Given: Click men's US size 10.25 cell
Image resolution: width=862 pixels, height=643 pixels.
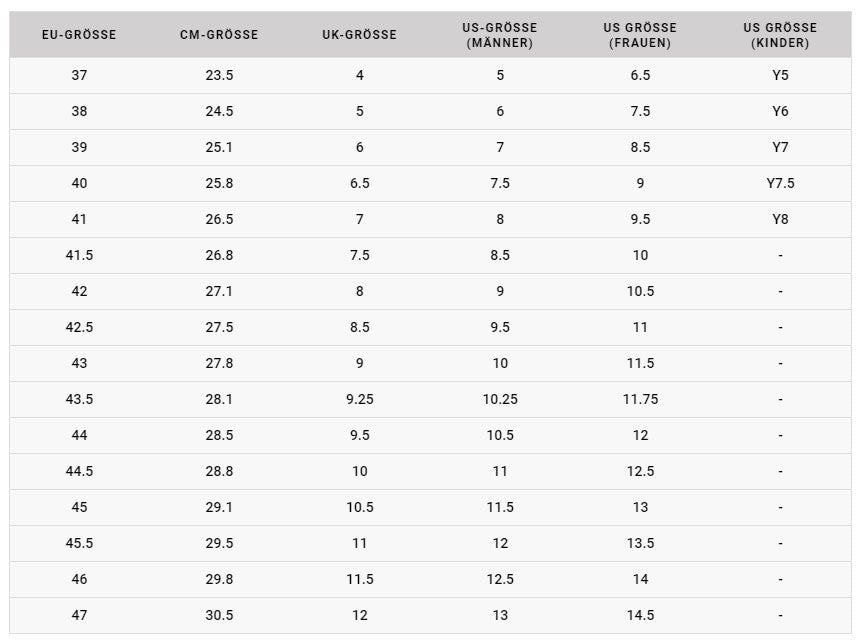Looking at the screenshot, I should pos(500,399).
